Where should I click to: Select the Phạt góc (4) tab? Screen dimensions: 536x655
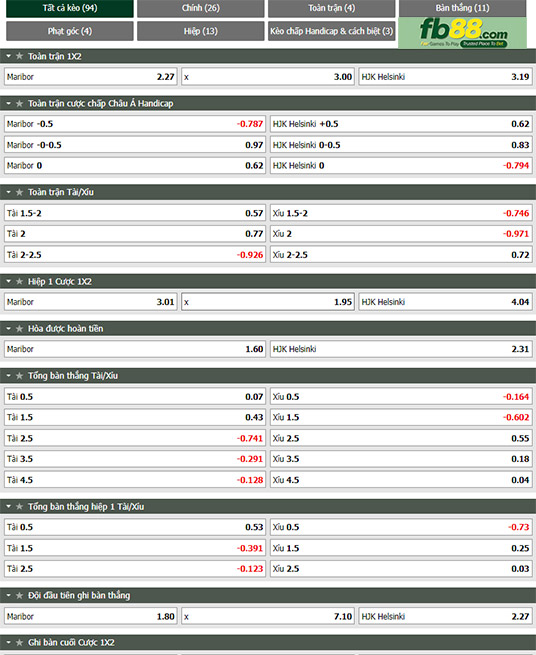point(70,31)
